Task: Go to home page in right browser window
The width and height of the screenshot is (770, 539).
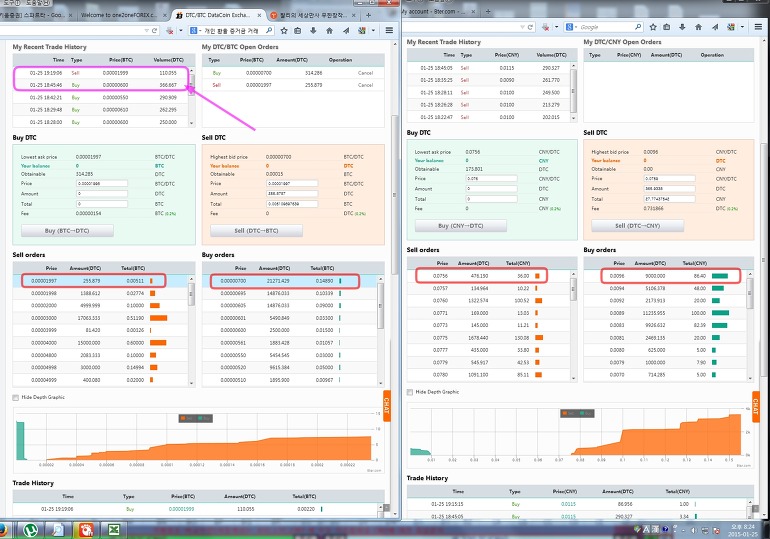Action: tap(698, 27)
